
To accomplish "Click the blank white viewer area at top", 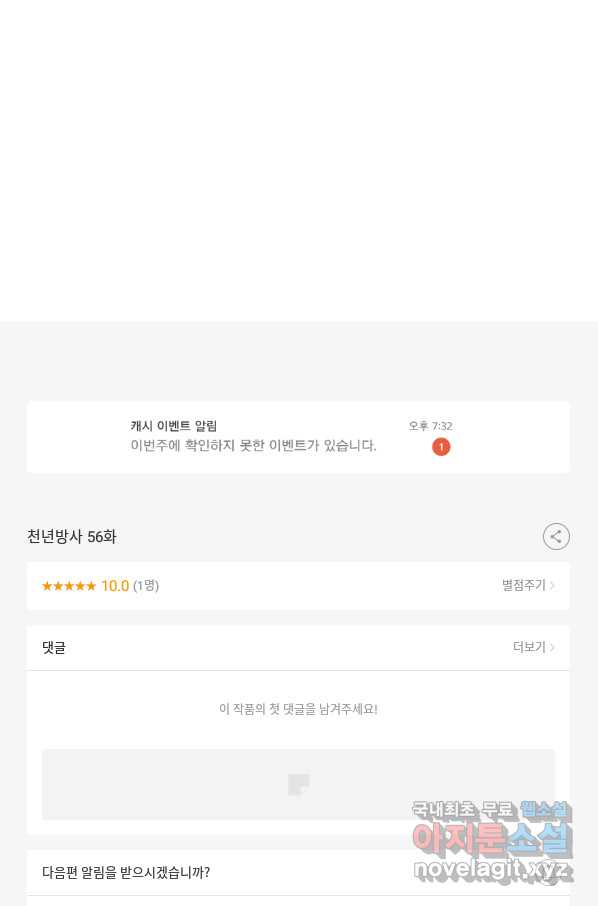I will point(299,160).
